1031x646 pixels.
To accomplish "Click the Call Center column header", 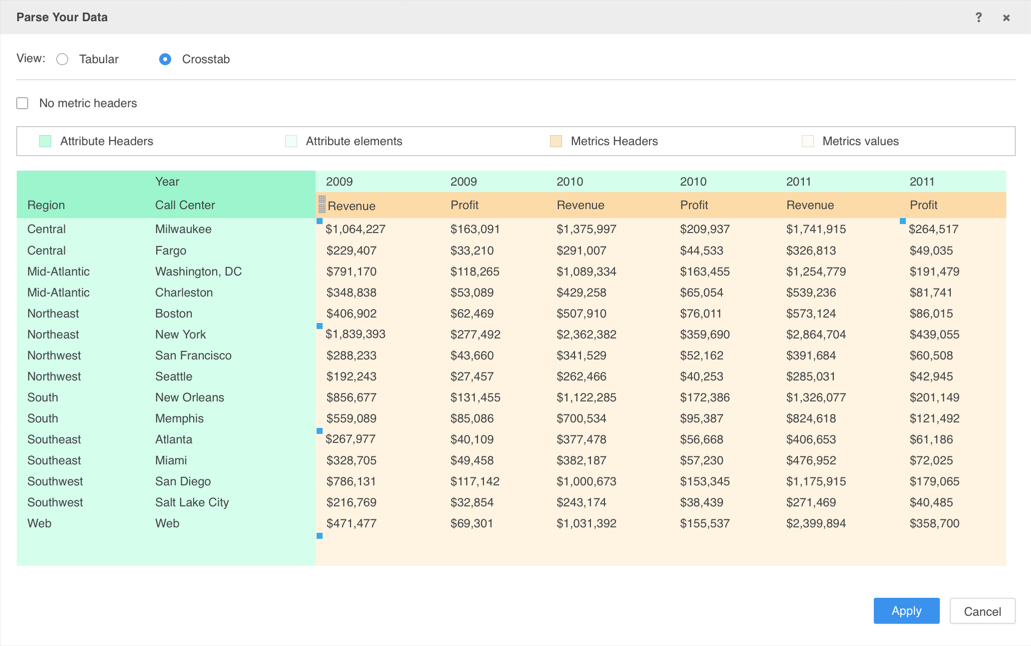I will tap(185, 205).
